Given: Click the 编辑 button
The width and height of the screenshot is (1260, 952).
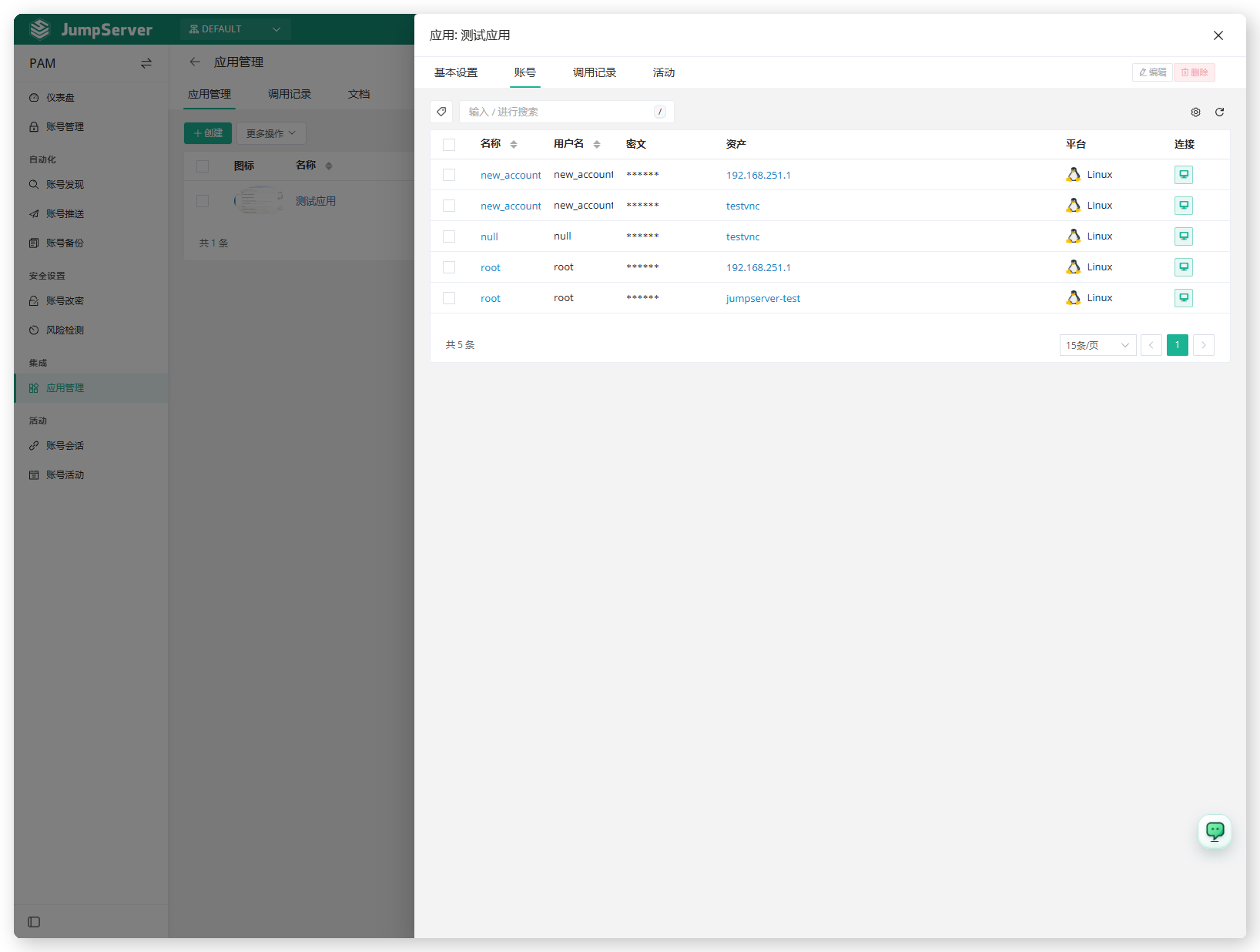Looking at the screenshot, I should pos(1152,72).
